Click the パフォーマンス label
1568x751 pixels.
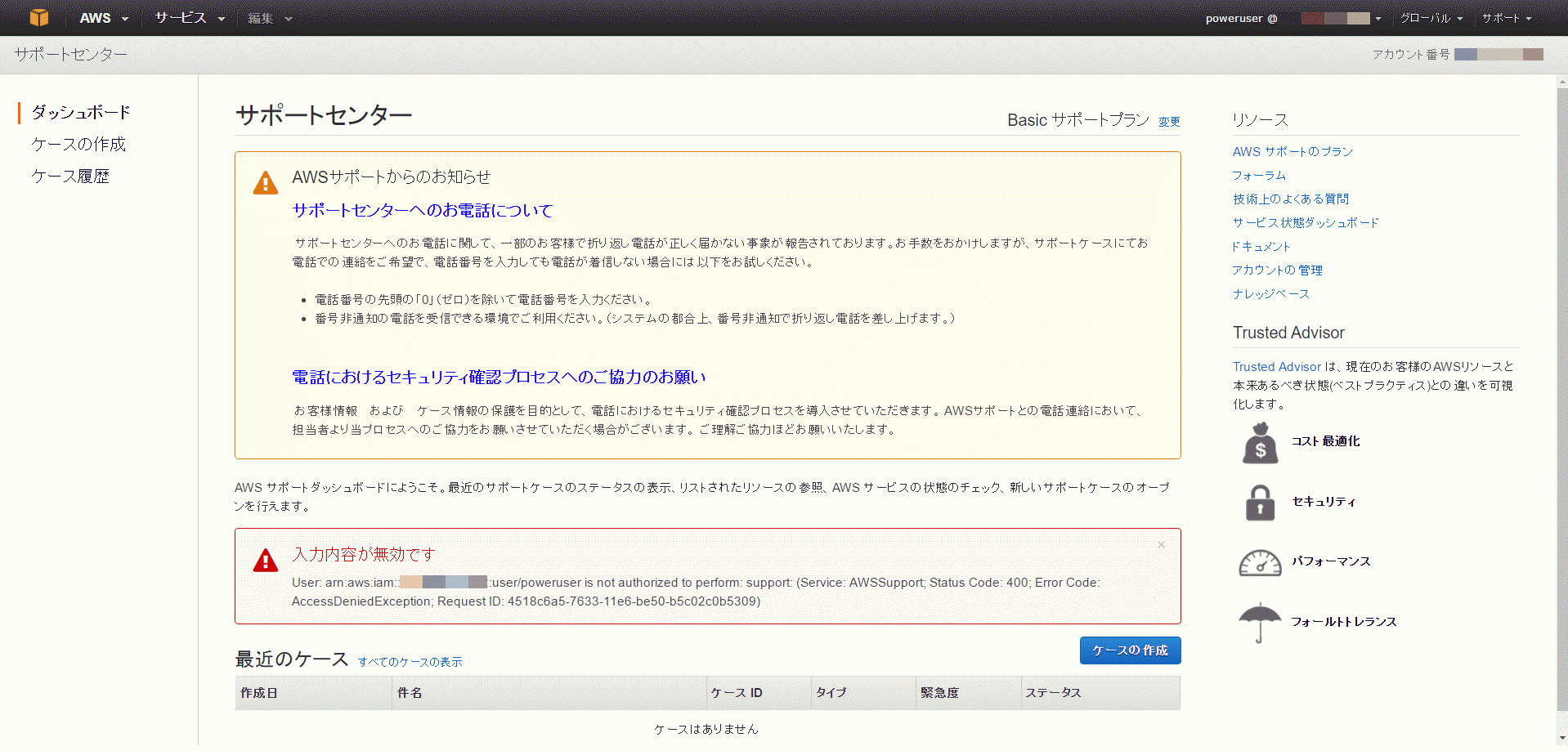[1330, 561]
